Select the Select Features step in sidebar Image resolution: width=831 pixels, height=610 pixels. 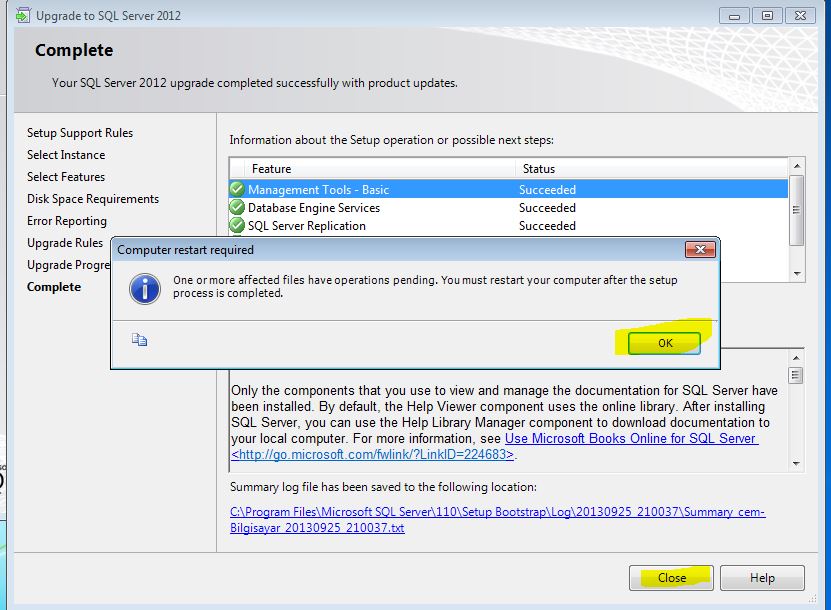click(x=66, y=176)
